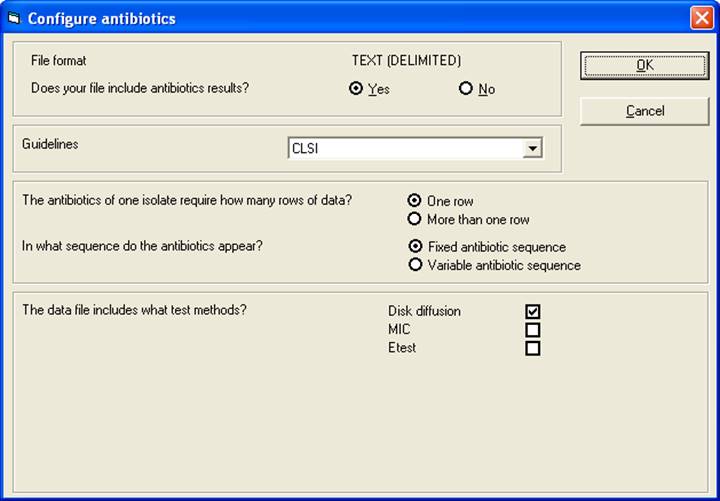Click the test methods question text
Viewport: 720px width, 501px height.
click(x=134, y=310)
